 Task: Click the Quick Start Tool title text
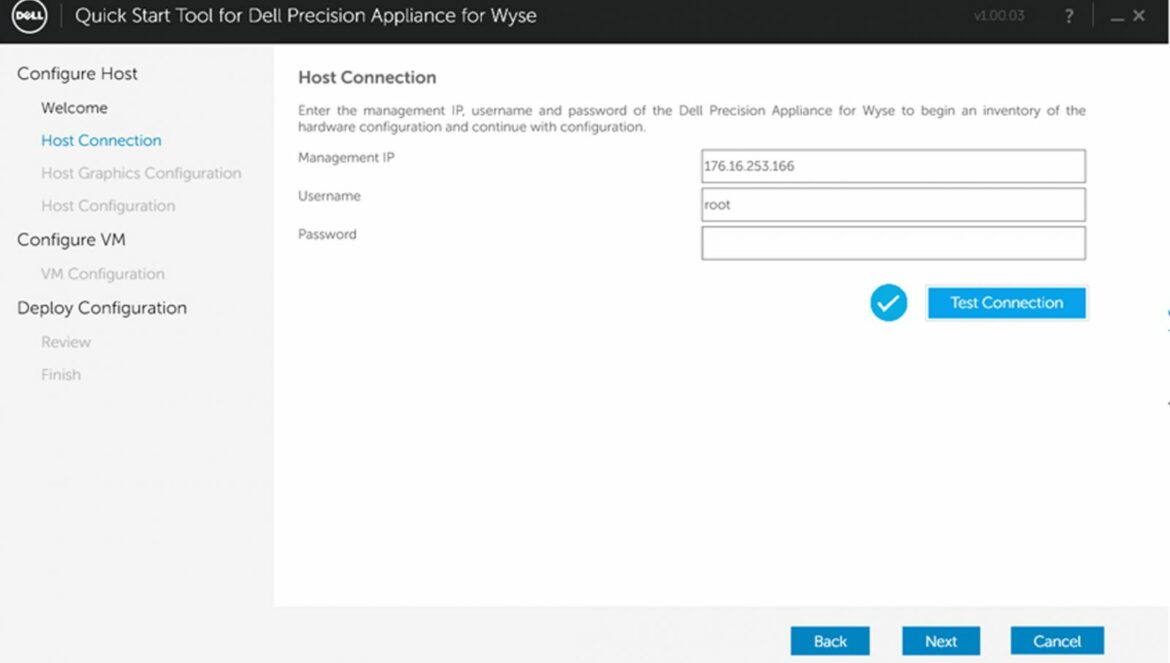[x=305, y=16]
